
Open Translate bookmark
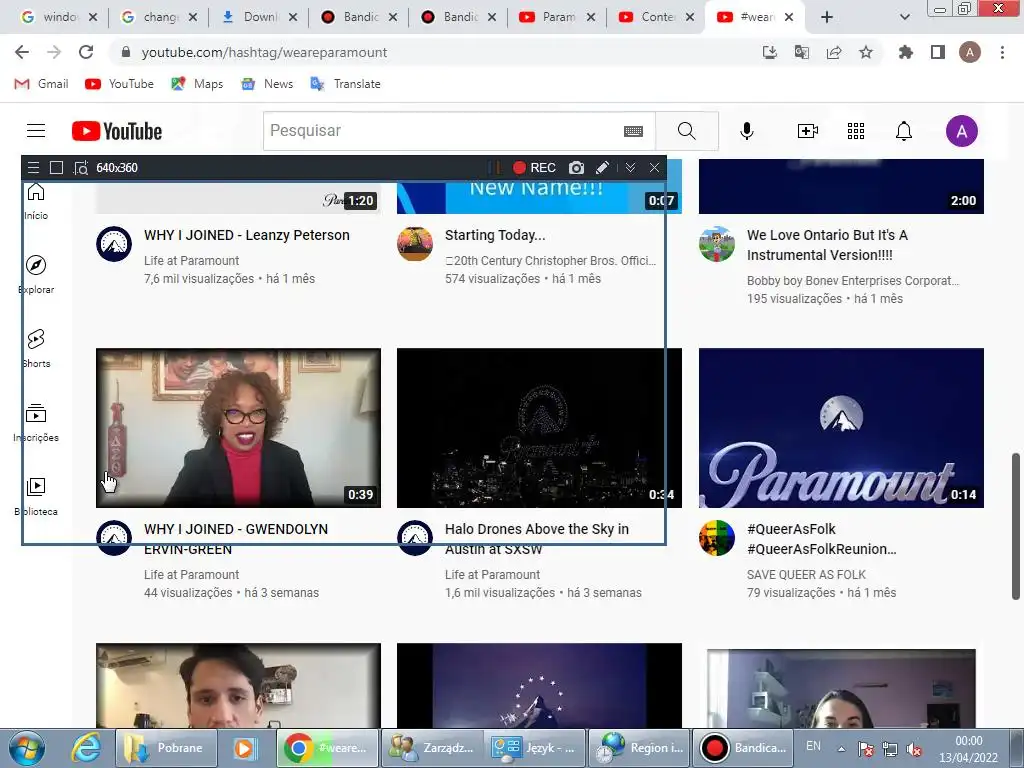345,84
